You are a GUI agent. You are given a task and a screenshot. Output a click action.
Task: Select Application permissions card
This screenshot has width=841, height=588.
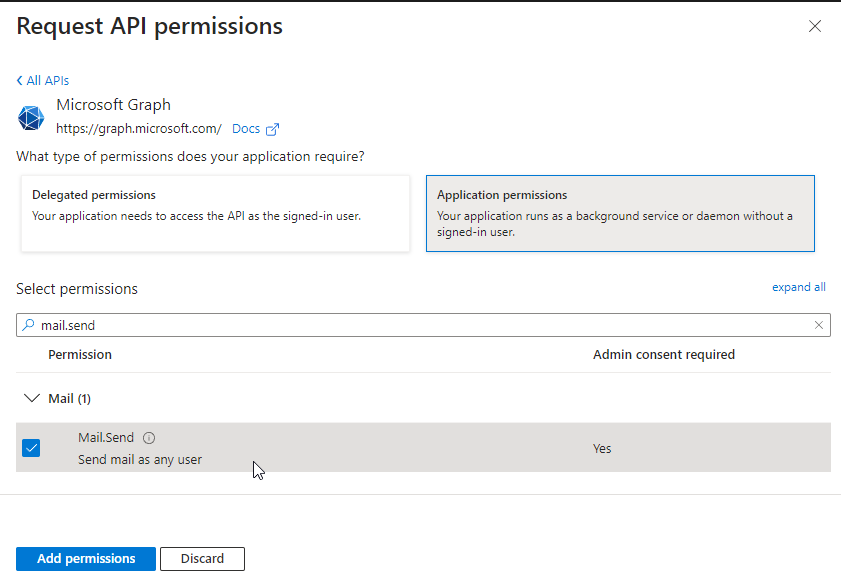click(621, 214)
